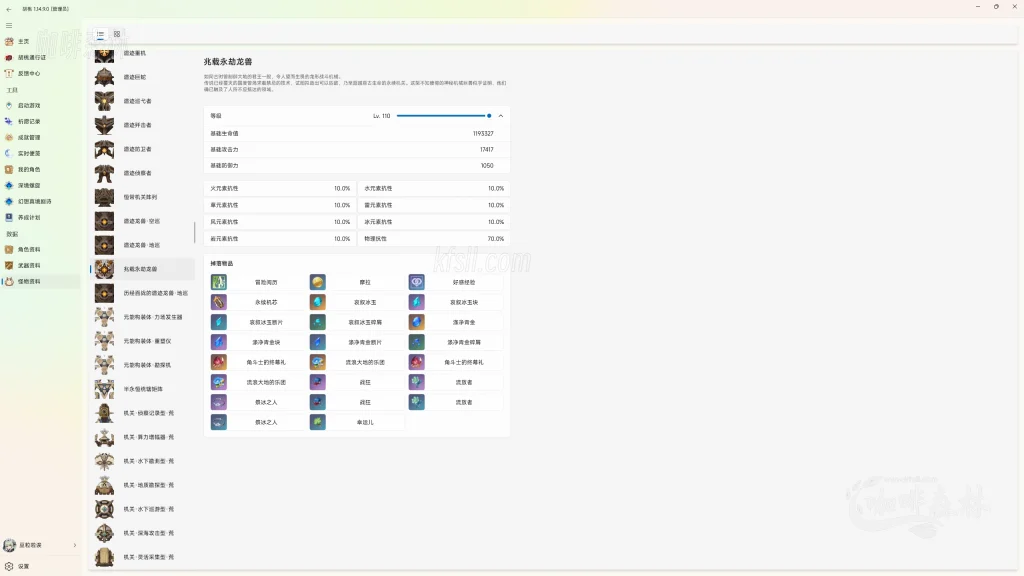1024x576 pixels.
Task: Toggle the hamburger navigation menu
Action: [9, 25]
